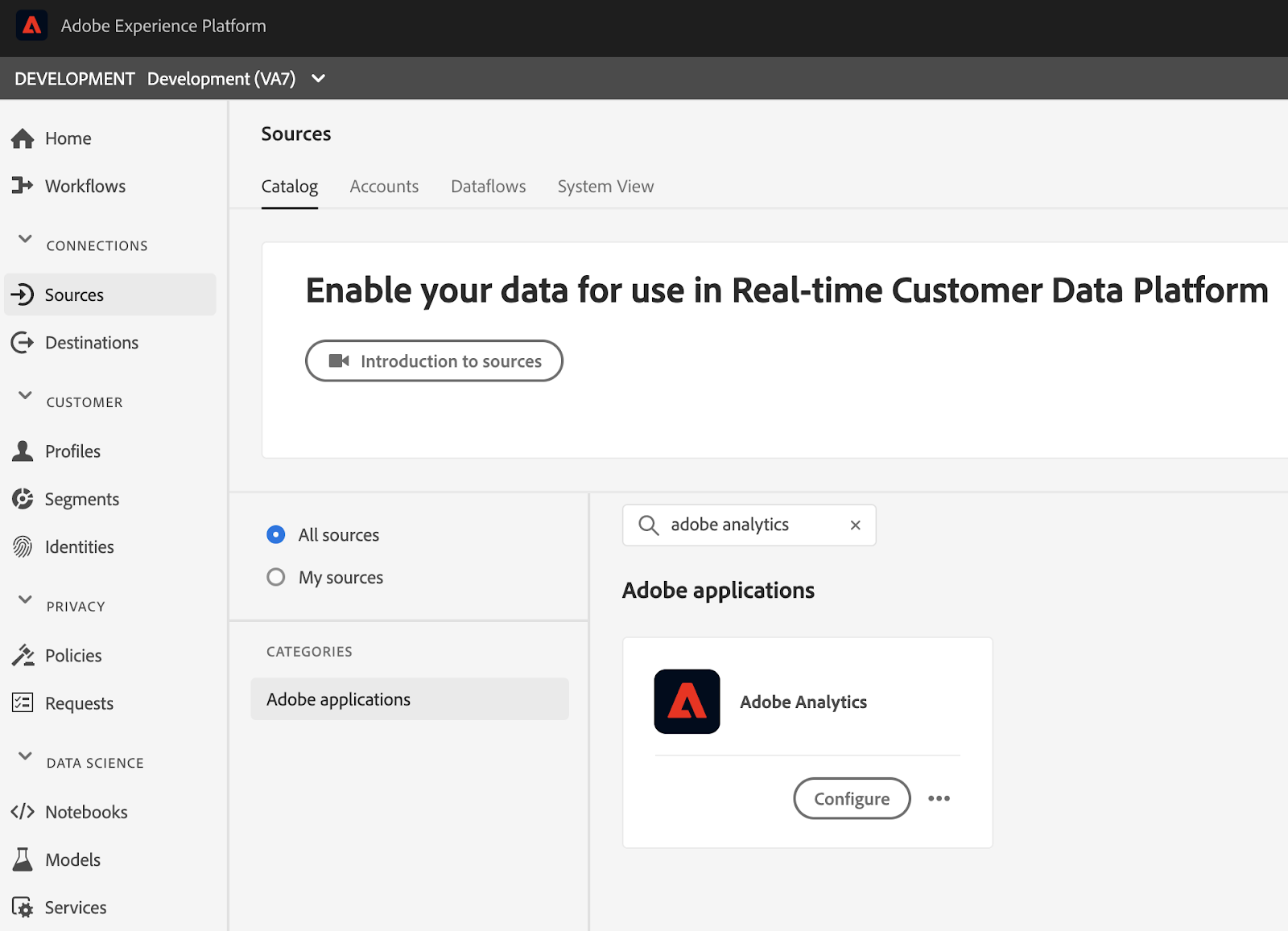The height and width of the screenshot is (931, 1288).
Task: Switch to the System View tab
Action: point(605,187)
